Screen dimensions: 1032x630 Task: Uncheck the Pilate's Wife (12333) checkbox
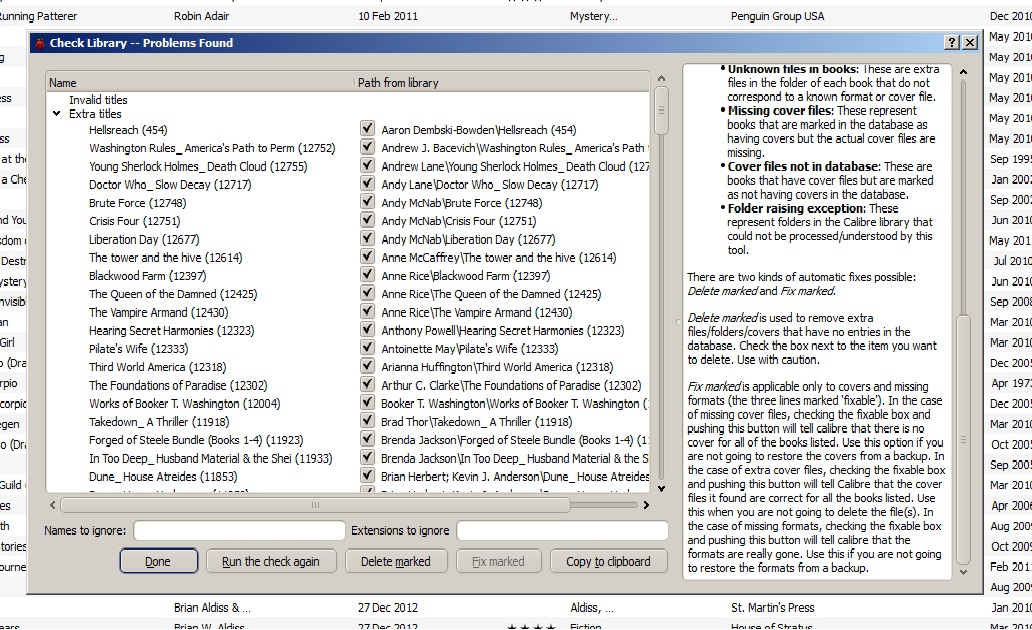(x=367, y=348)
